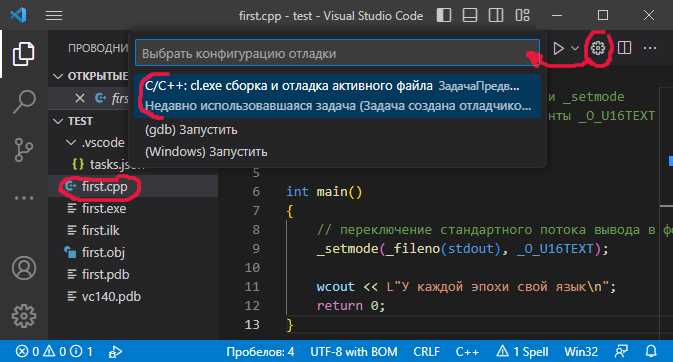Change line endings CRLF

426,352
